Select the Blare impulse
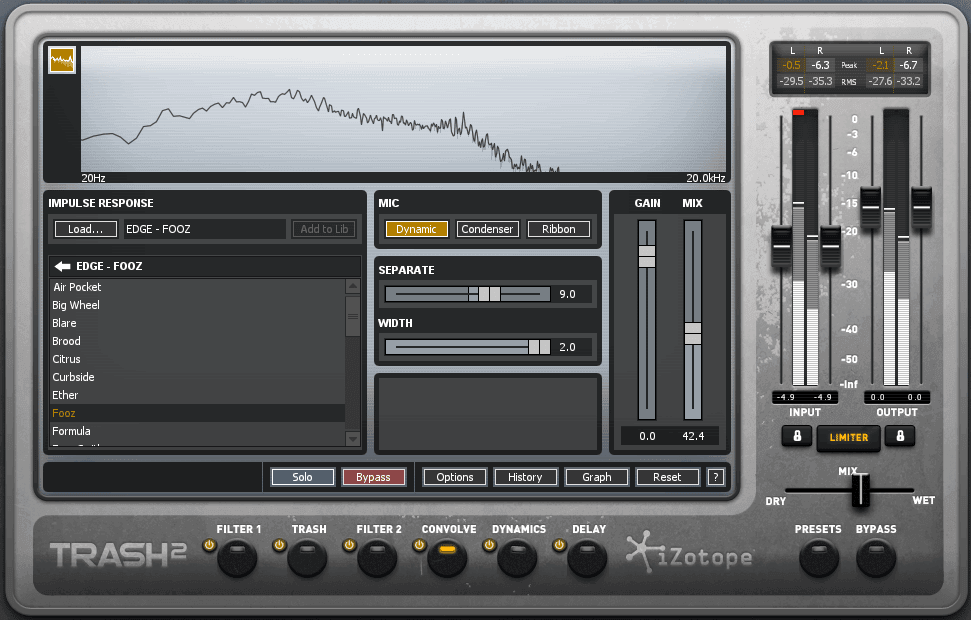This screenshot has height=620, width=971. point(197,323)
